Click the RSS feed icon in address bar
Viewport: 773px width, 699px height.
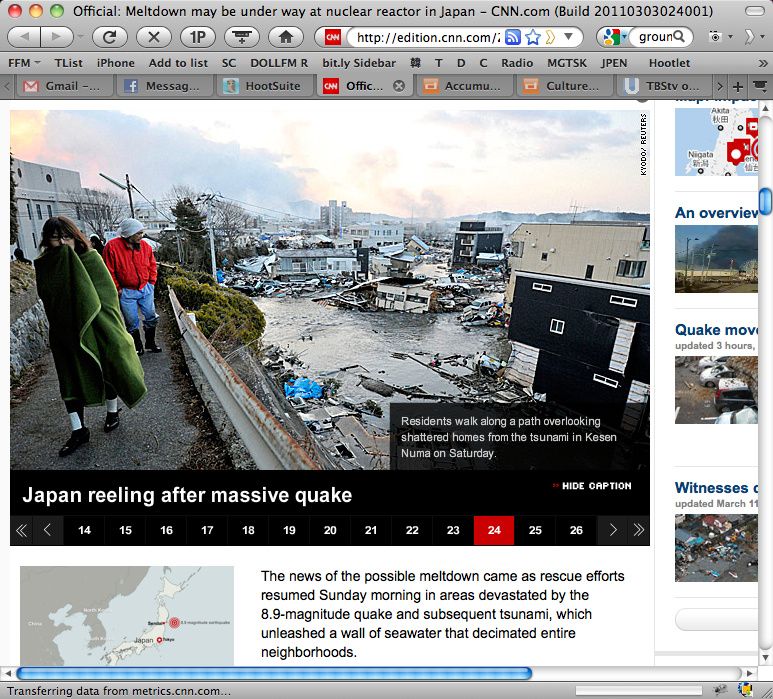[513, 37]
